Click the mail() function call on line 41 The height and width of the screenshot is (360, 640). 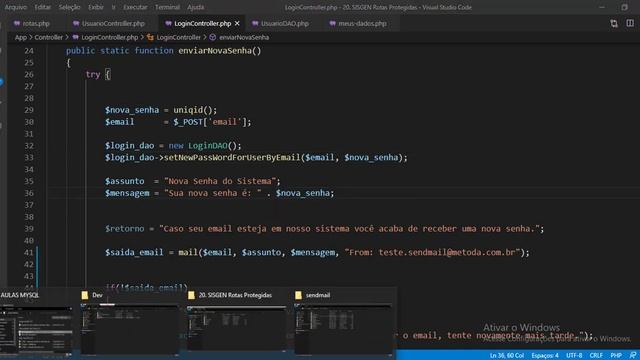click(188, 252)
